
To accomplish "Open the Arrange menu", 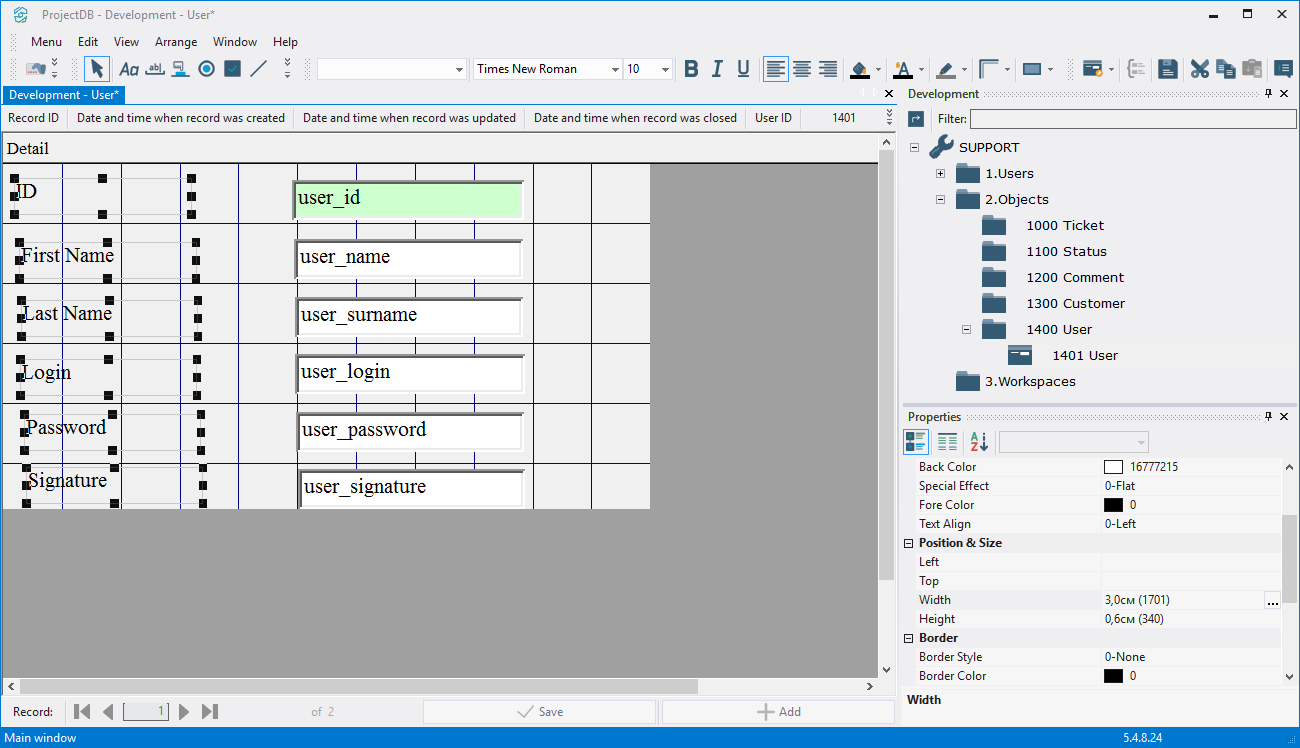I will click(175, 42).
